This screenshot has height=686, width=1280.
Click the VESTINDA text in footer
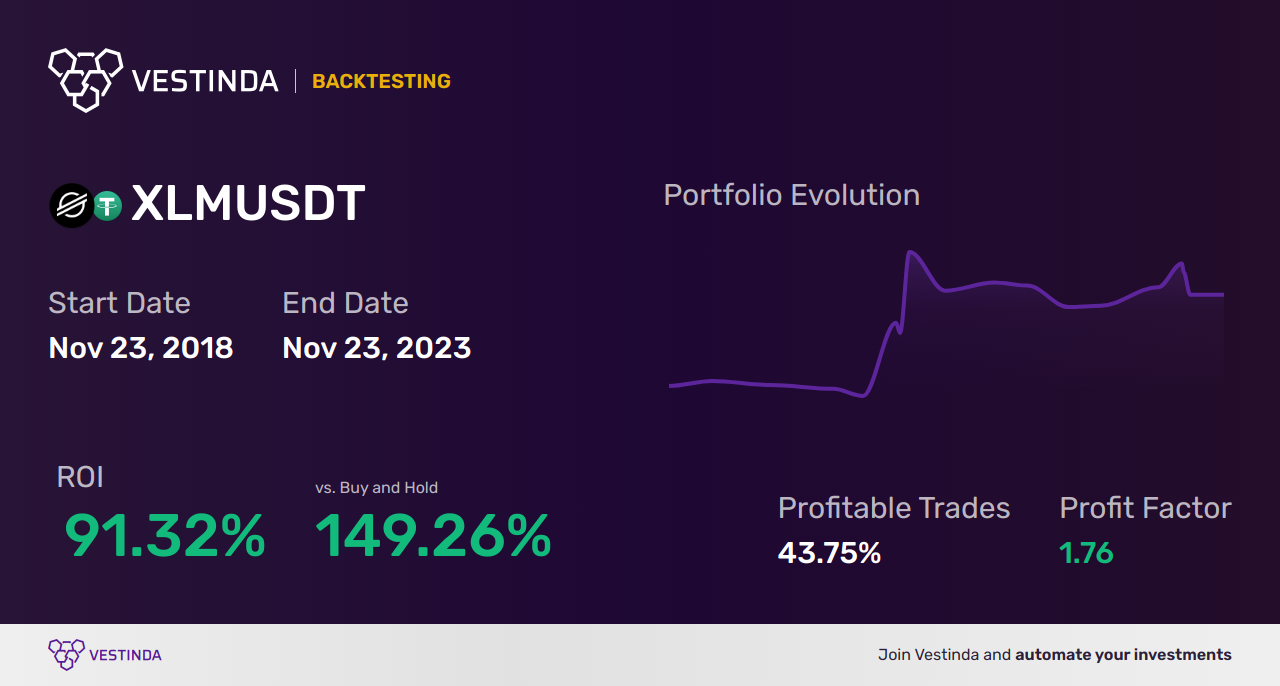125,655
